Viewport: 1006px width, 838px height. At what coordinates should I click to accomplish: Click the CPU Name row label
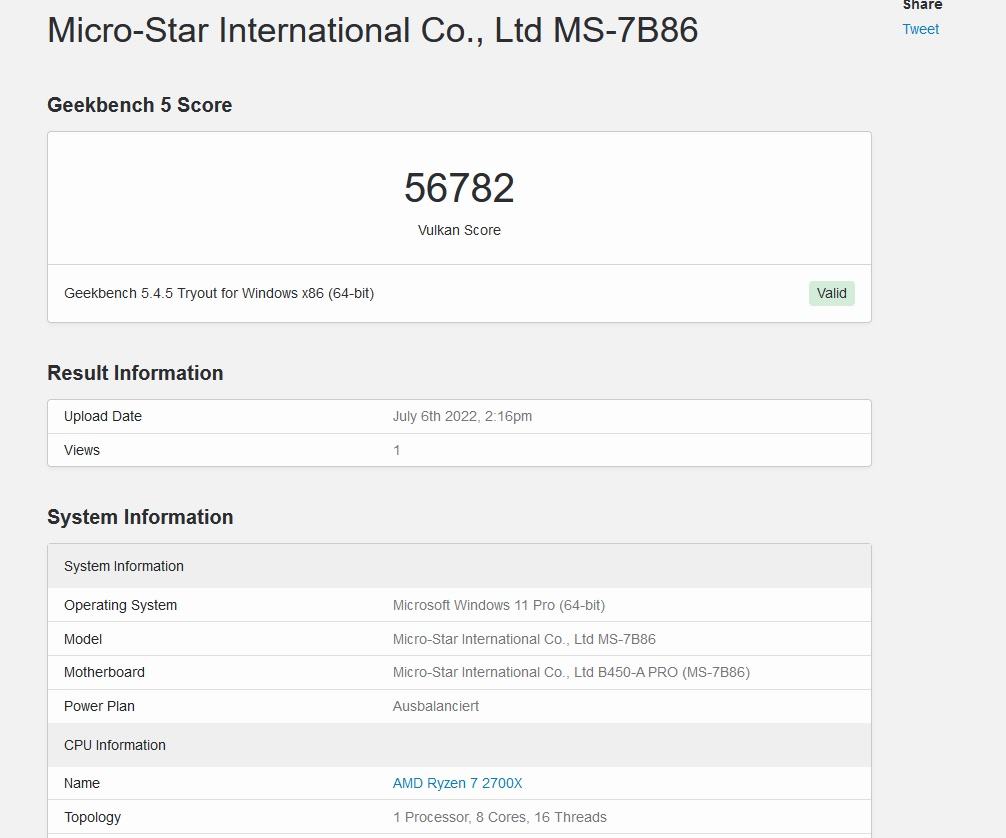pyautogui.click(x=81, y=783)
